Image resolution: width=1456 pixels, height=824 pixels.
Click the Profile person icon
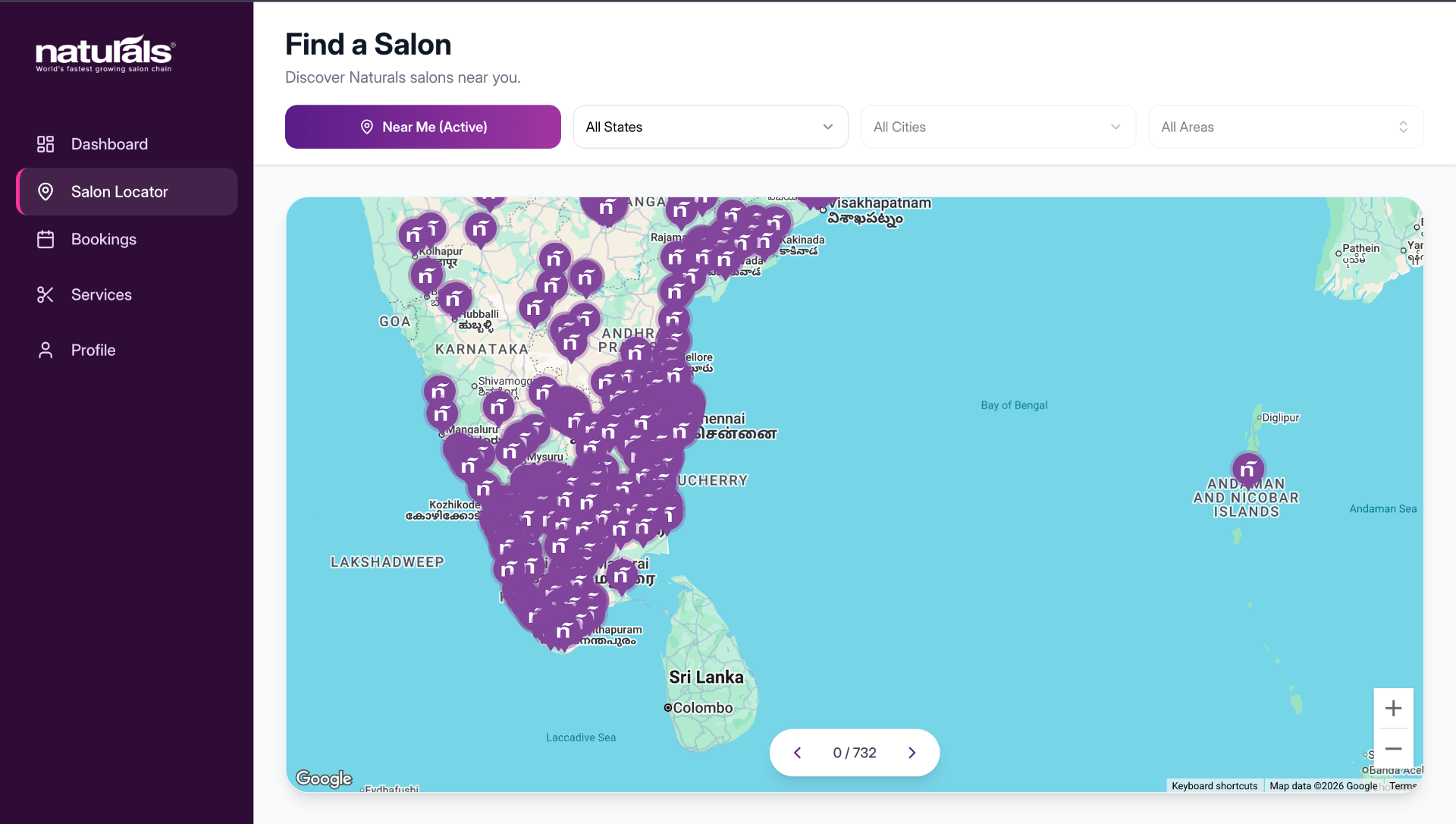click(45, 350)
